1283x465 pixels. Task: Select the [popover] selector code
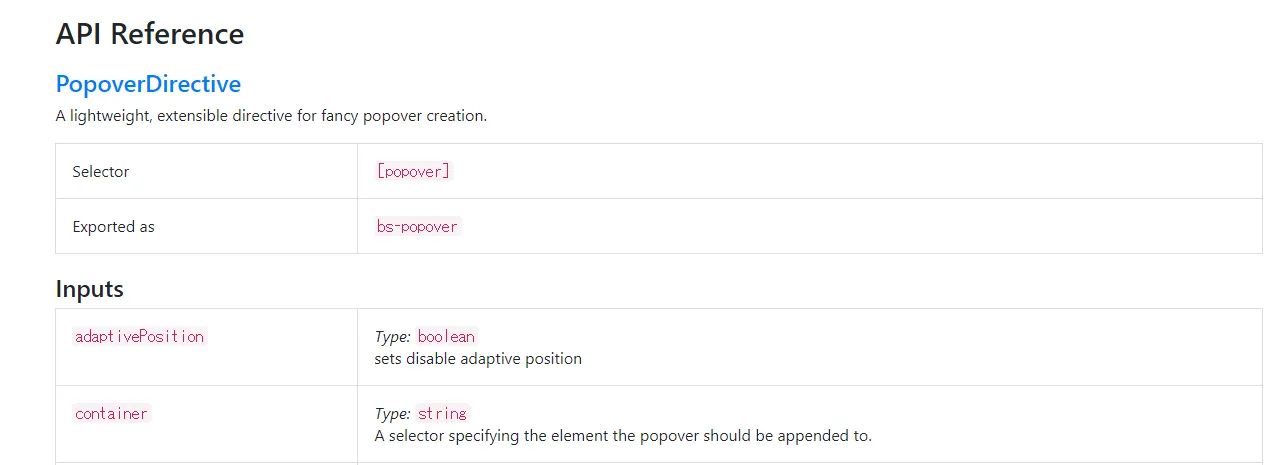(414, 171)
